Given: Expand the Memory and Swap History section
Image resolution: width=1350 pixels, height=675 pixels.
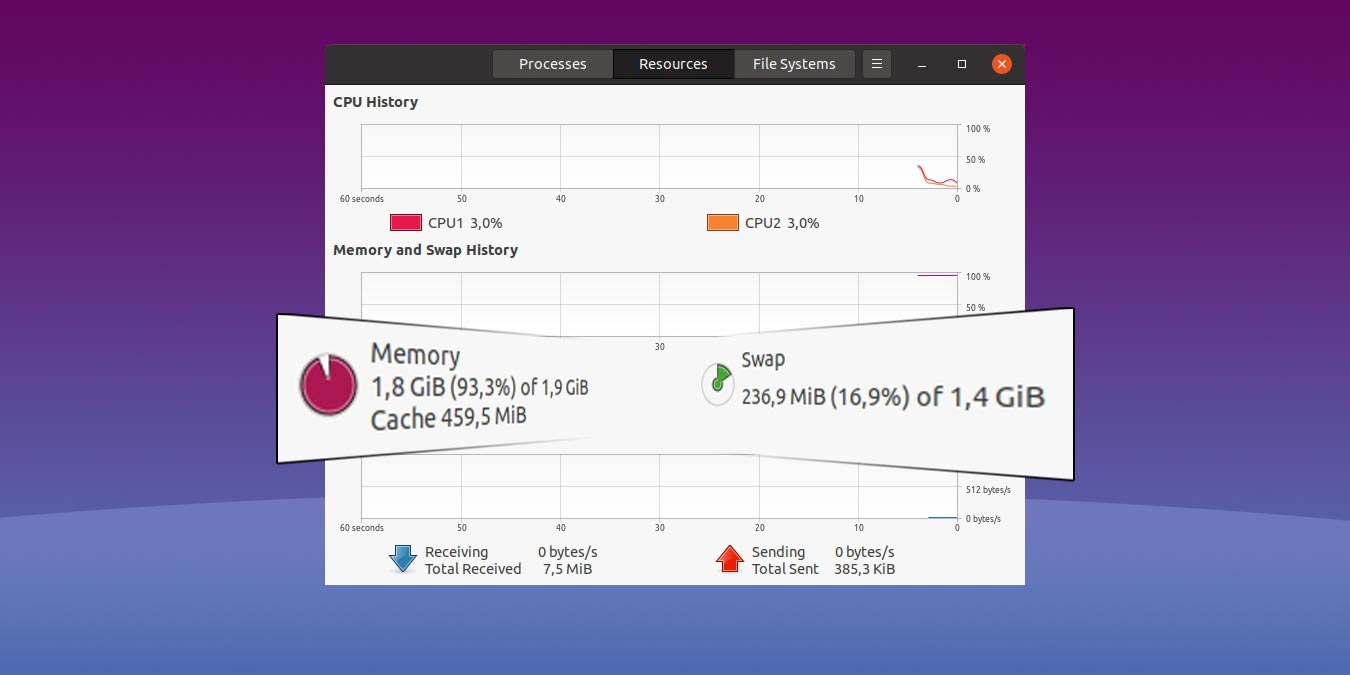Looking at the screenshot, I should (425, 250).
